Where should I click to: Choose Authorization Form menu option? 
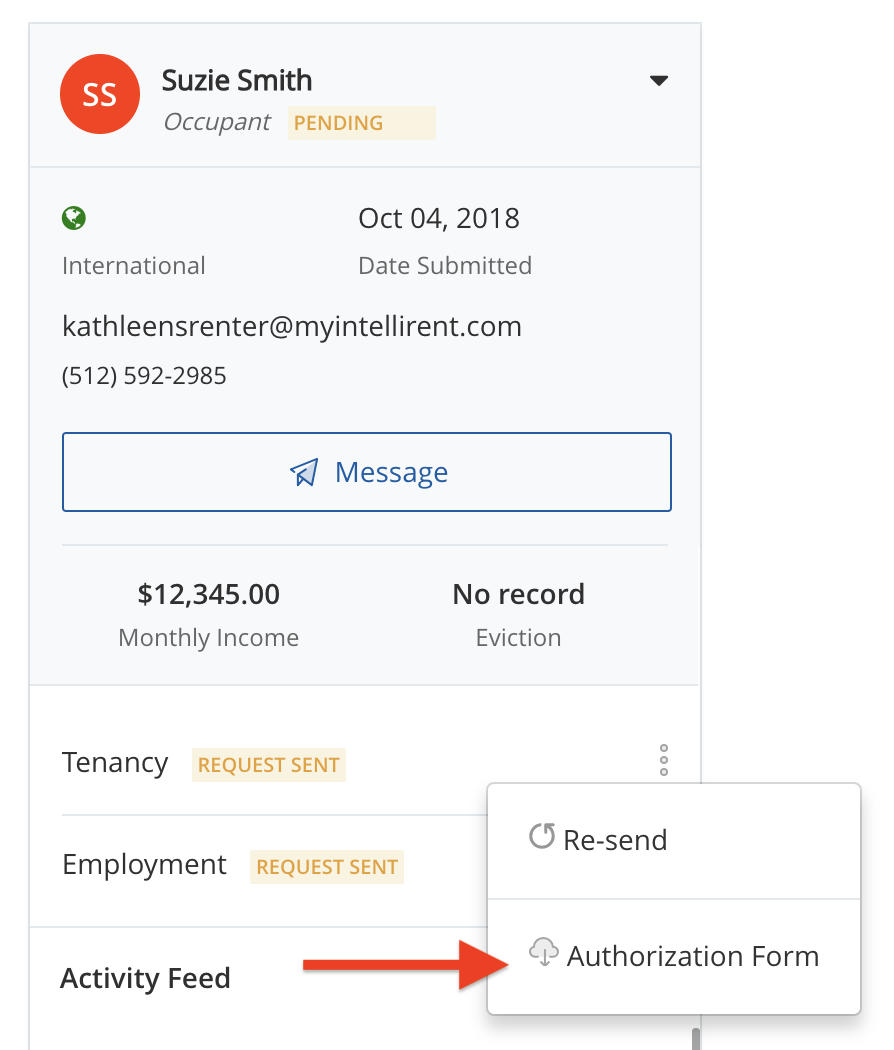[x=692, y=956]
